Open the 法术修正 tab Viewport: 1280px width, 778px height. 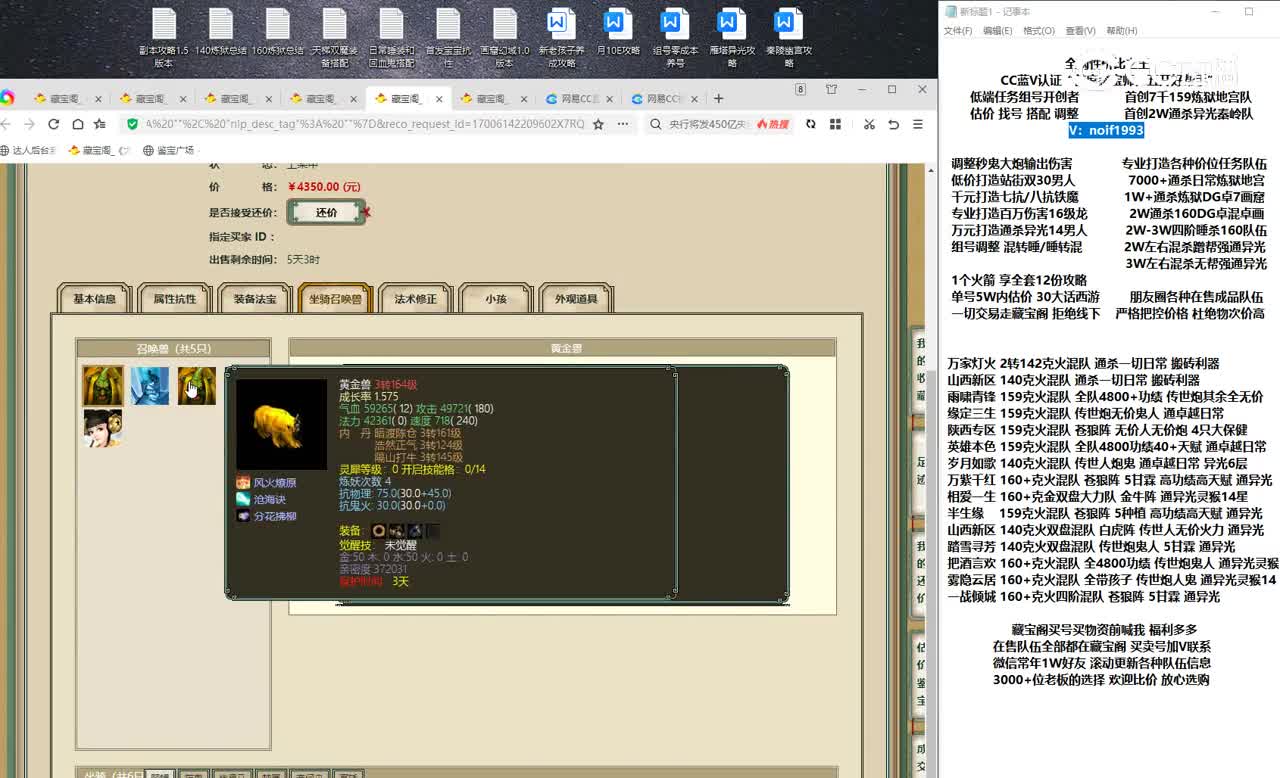tap(415, 299)
